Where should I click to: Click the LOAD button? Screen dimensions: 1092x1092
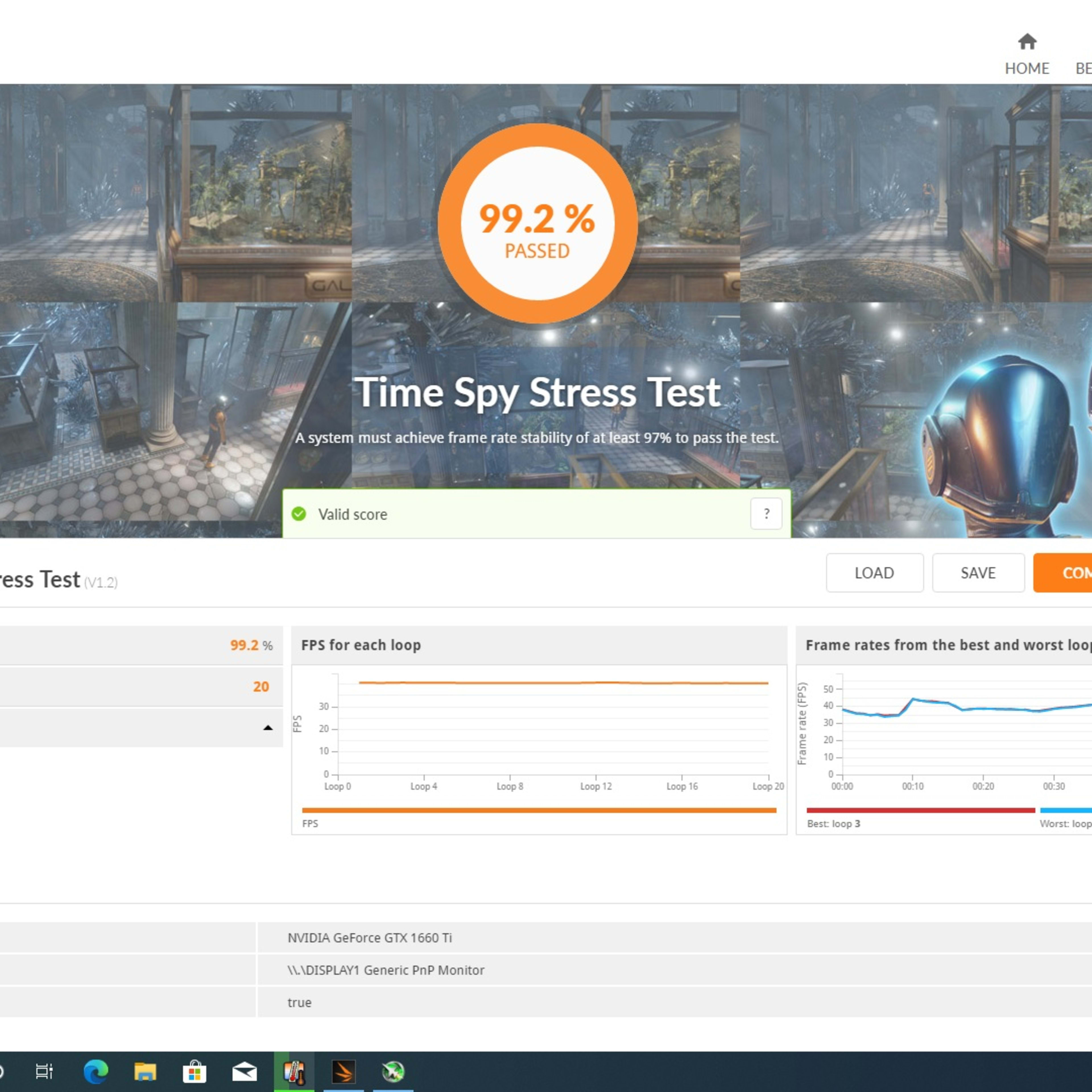(x=874, y=572)
